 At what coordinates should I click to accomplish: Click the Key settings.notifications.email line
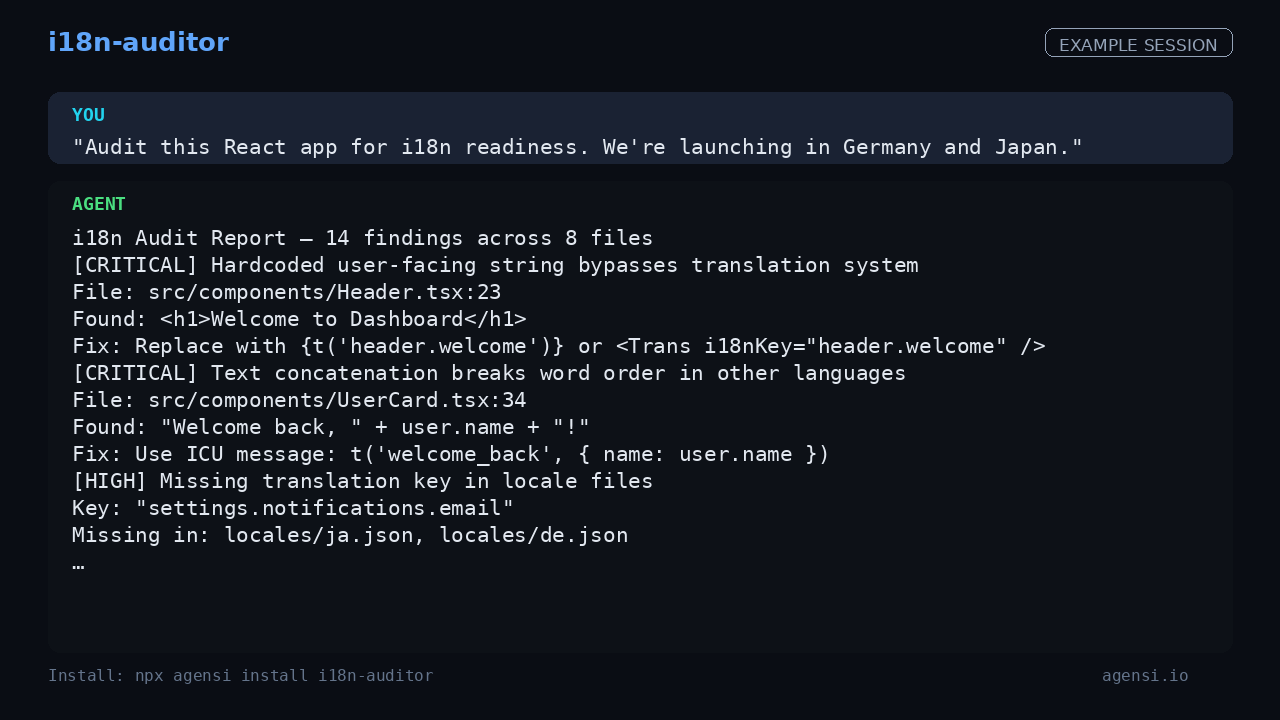point(293,508)
